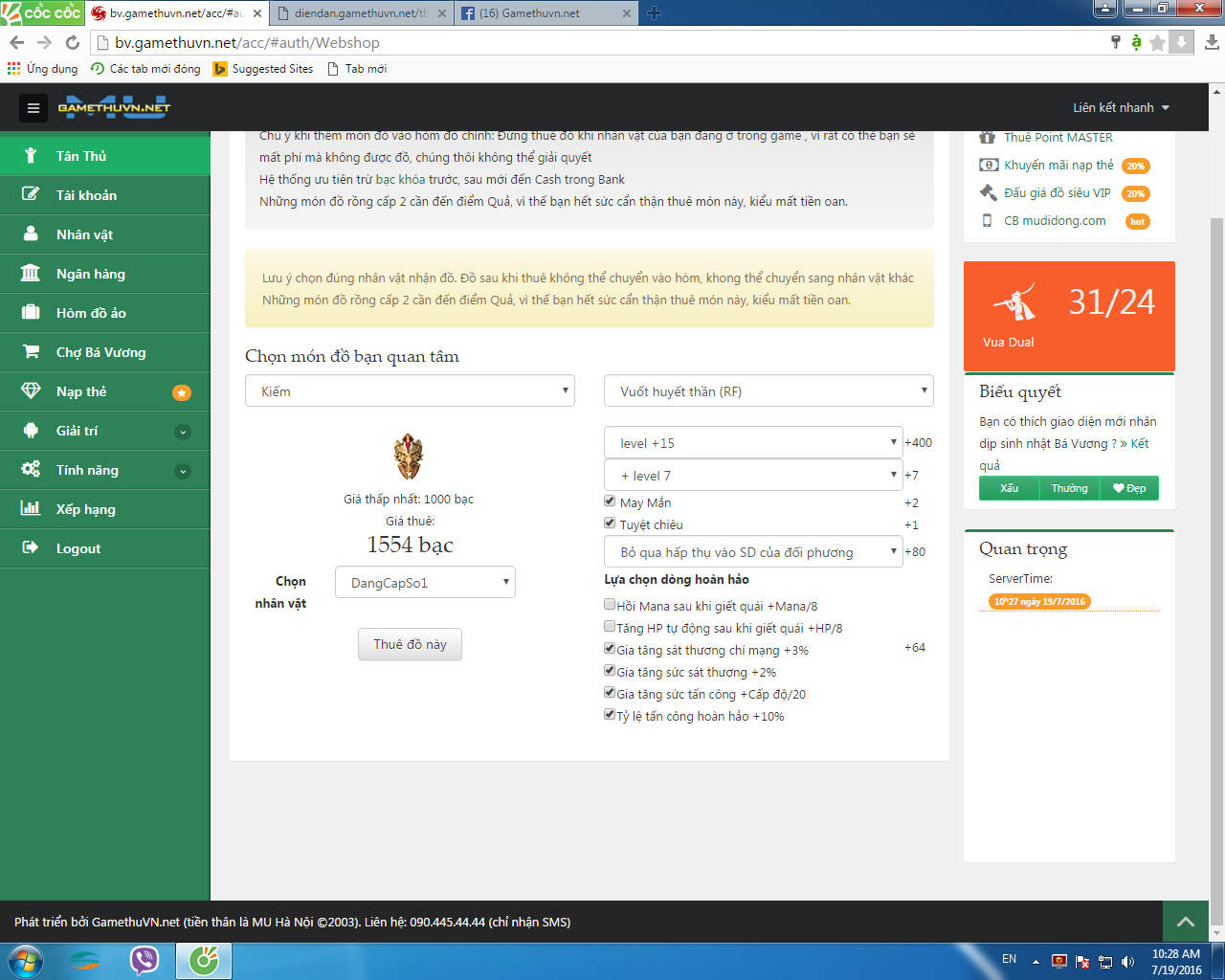Click the bank icon beside Ngân hàng
1225x980 pixels.
point(31,274)
